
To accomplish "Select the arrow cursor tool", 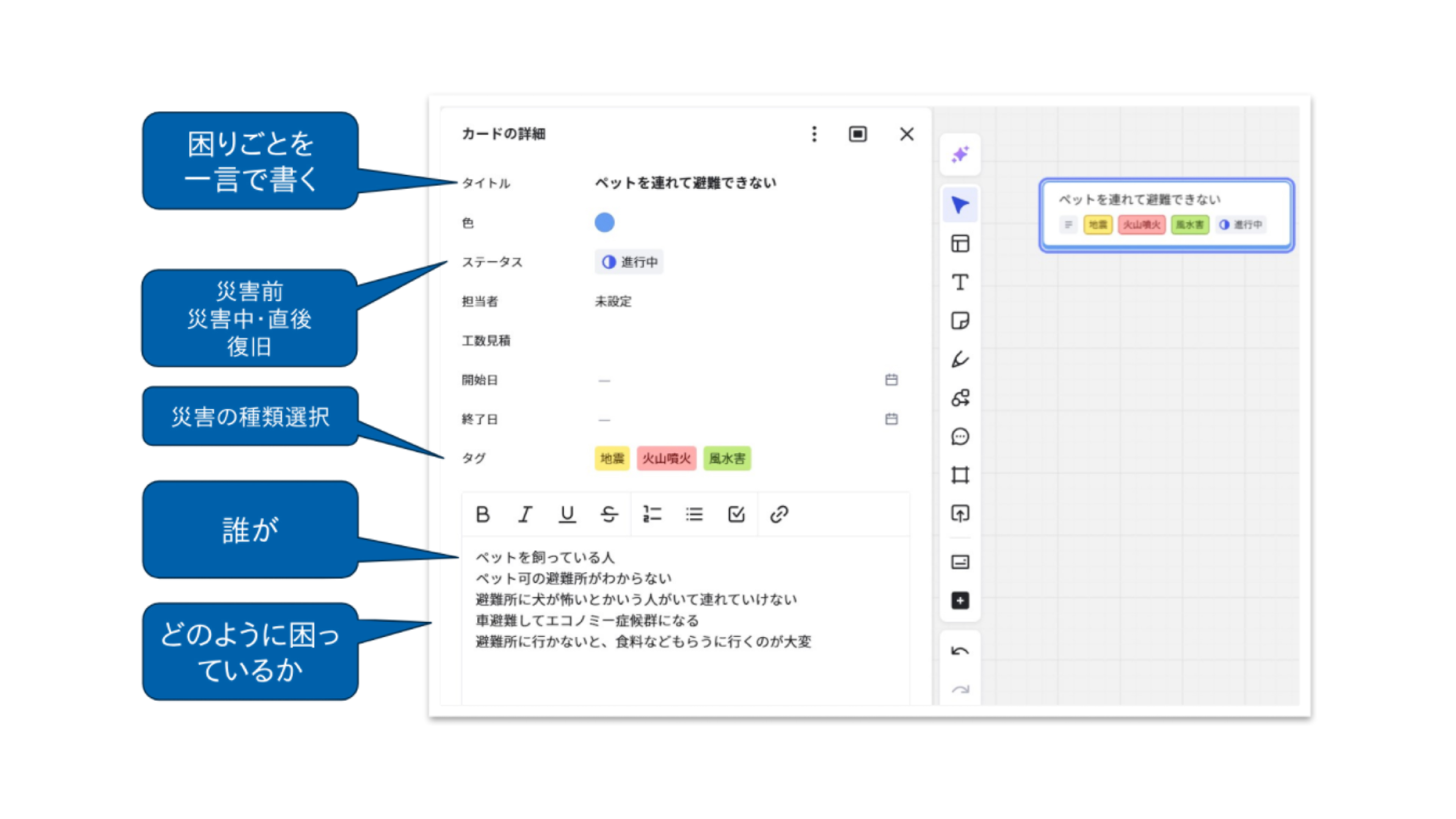I will pos(960,205).
